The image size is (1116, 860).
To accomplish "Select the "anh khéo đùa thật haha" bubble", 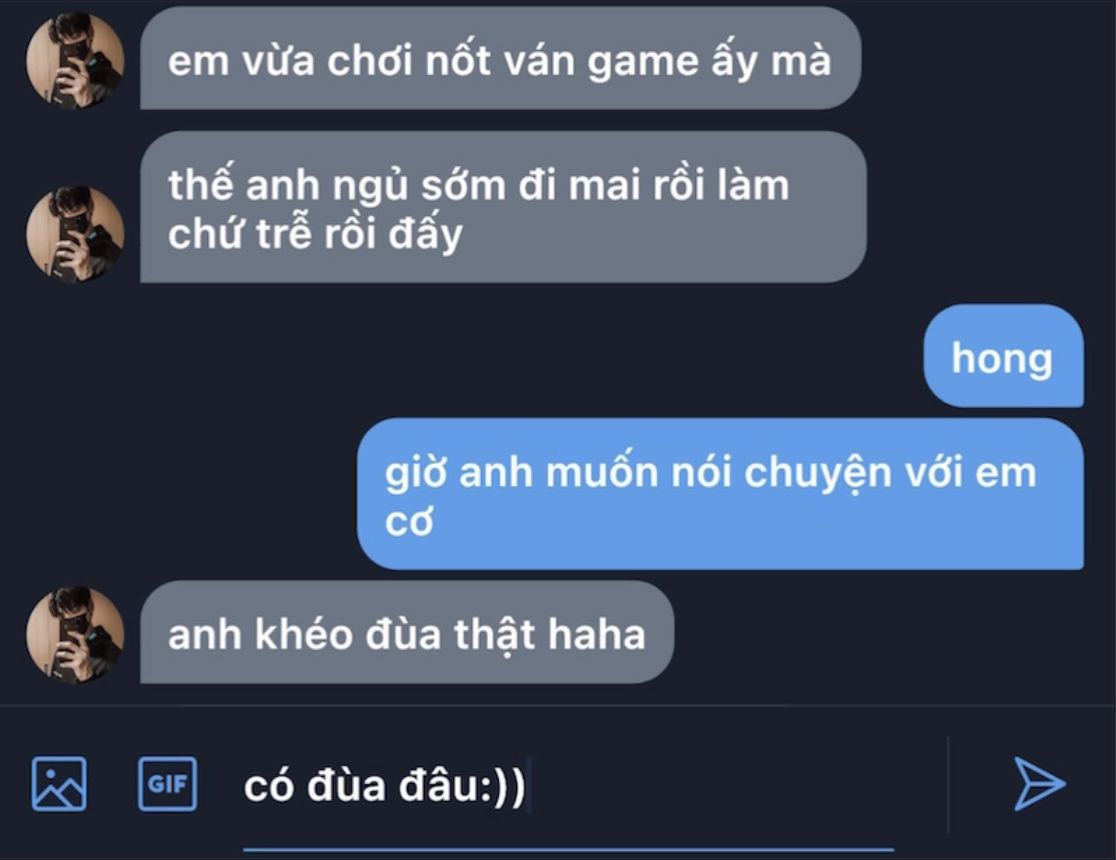I will [406, 632].
